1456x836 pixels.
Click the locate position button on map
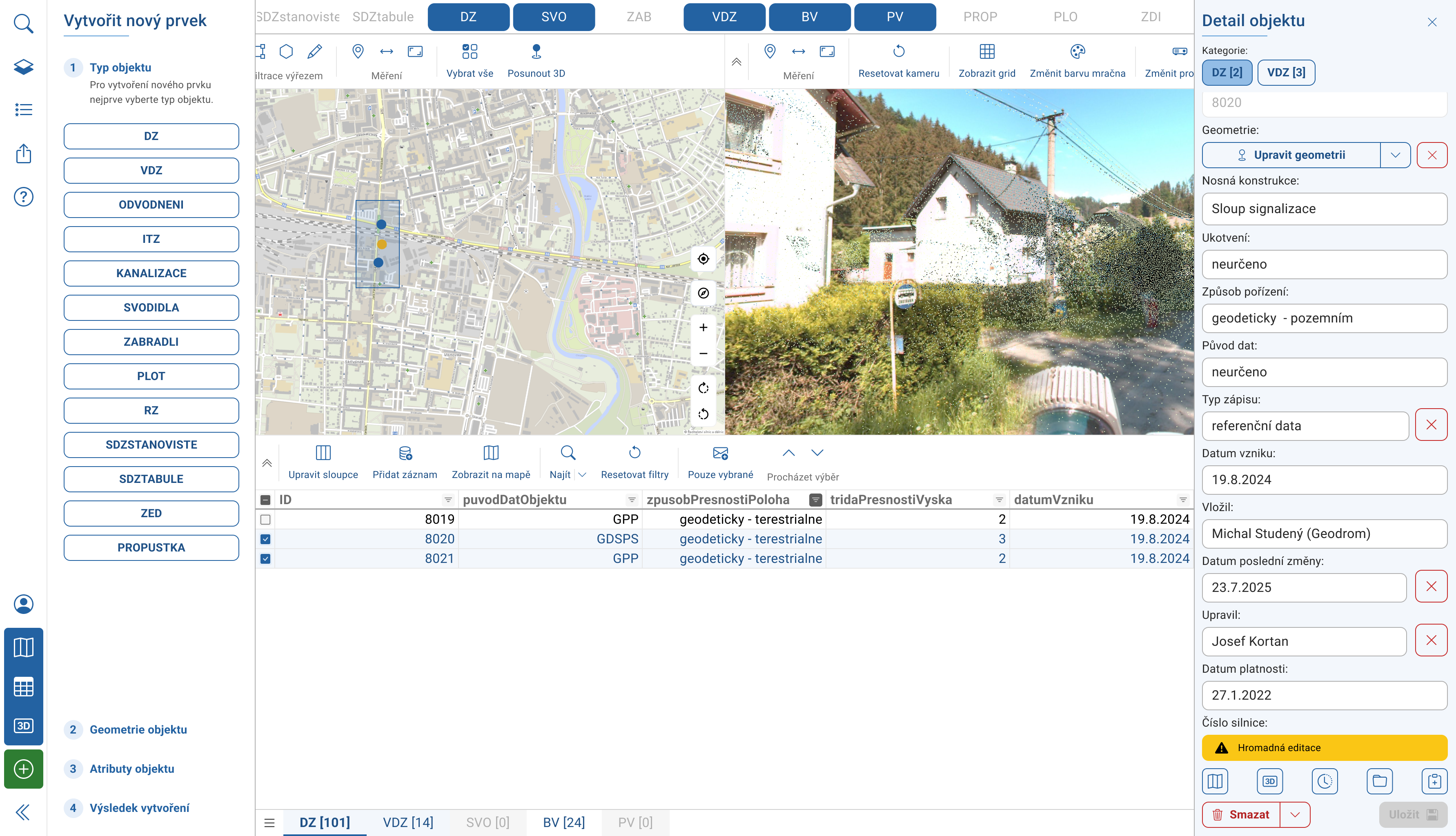pyautogui.click(x=703, y=259)
